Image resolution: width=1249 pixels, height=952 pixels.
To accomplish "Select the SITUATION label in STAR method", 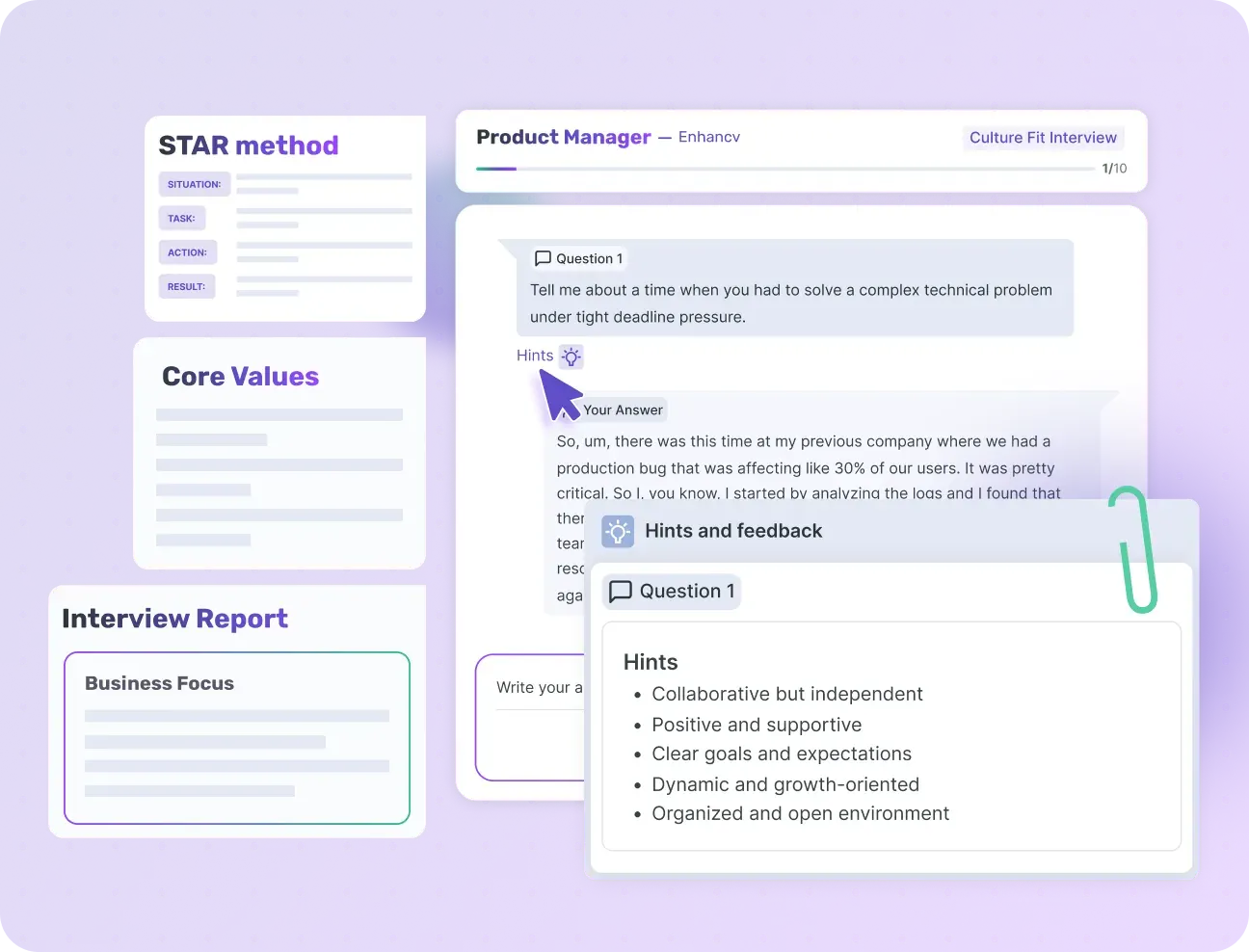I will tap(194, 184).
